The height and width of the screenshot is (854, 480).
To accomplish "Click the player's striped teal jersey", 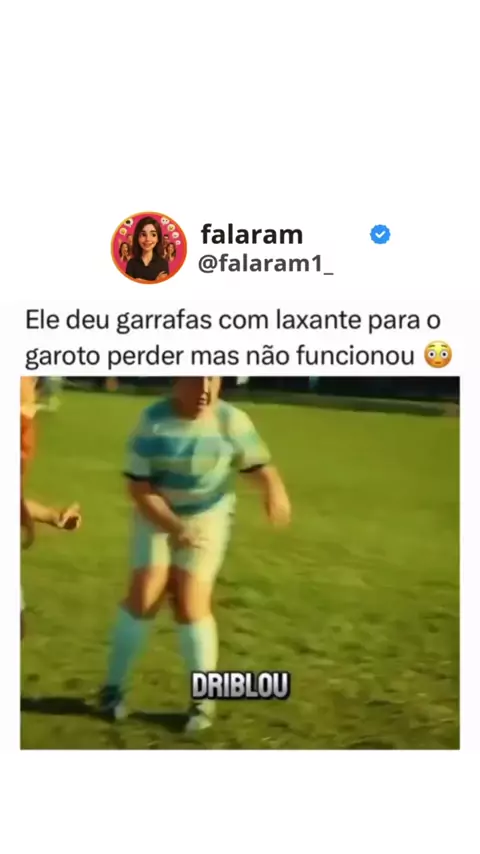I will tap(195, 454).
